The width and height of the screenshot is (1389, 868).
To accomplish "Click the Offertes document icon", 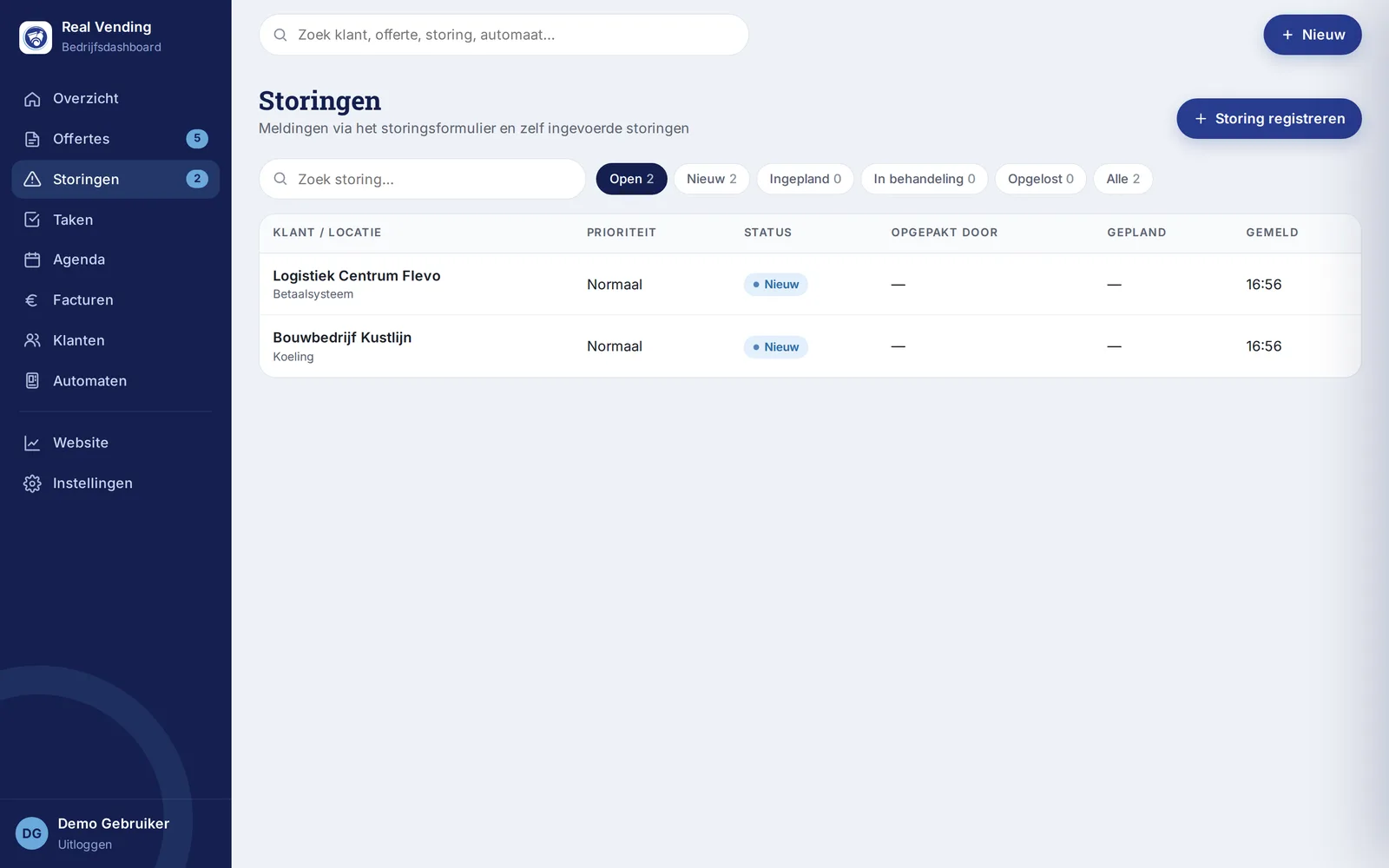I will (32, 139).
